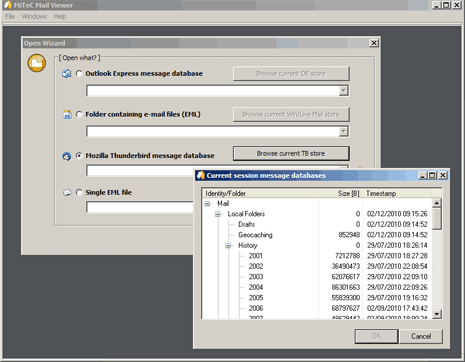Screen dimensions: 465x362
Task: Click the Timestamp column header
Action: click(397, 193)
